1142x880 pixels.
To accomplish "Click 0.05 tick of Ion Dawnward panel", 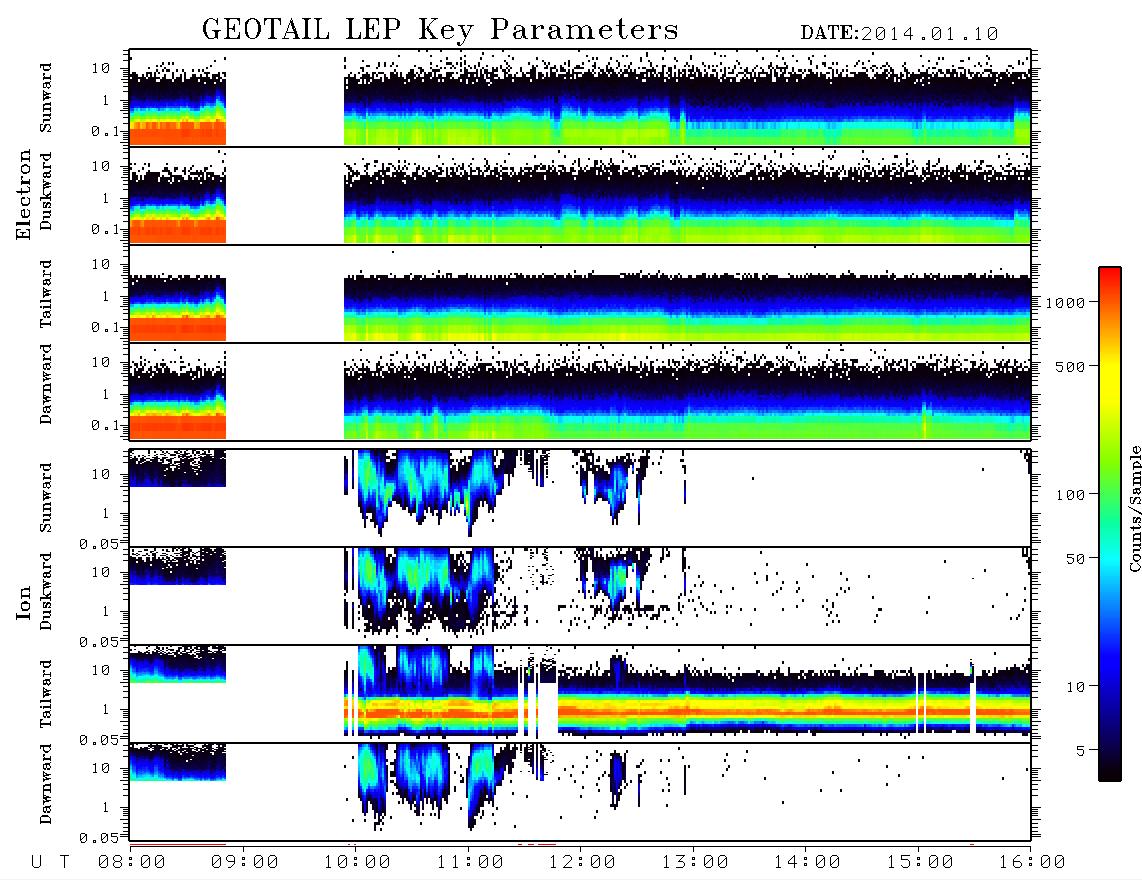I will tap(99, 838).
